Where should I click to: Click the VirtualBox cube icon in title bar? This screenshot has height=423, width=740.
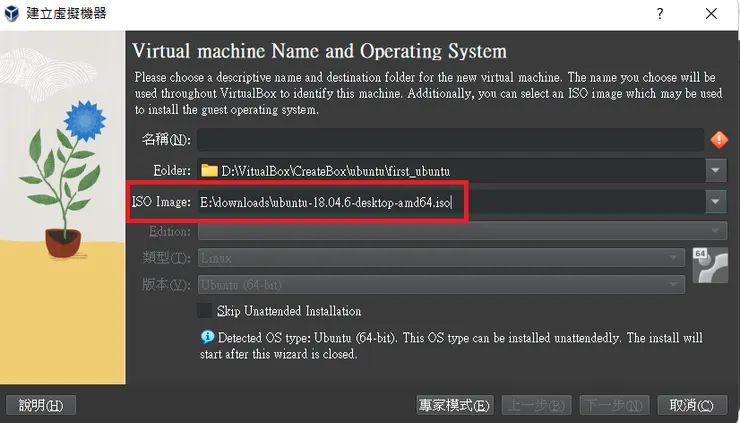click(x=11, y=13)
